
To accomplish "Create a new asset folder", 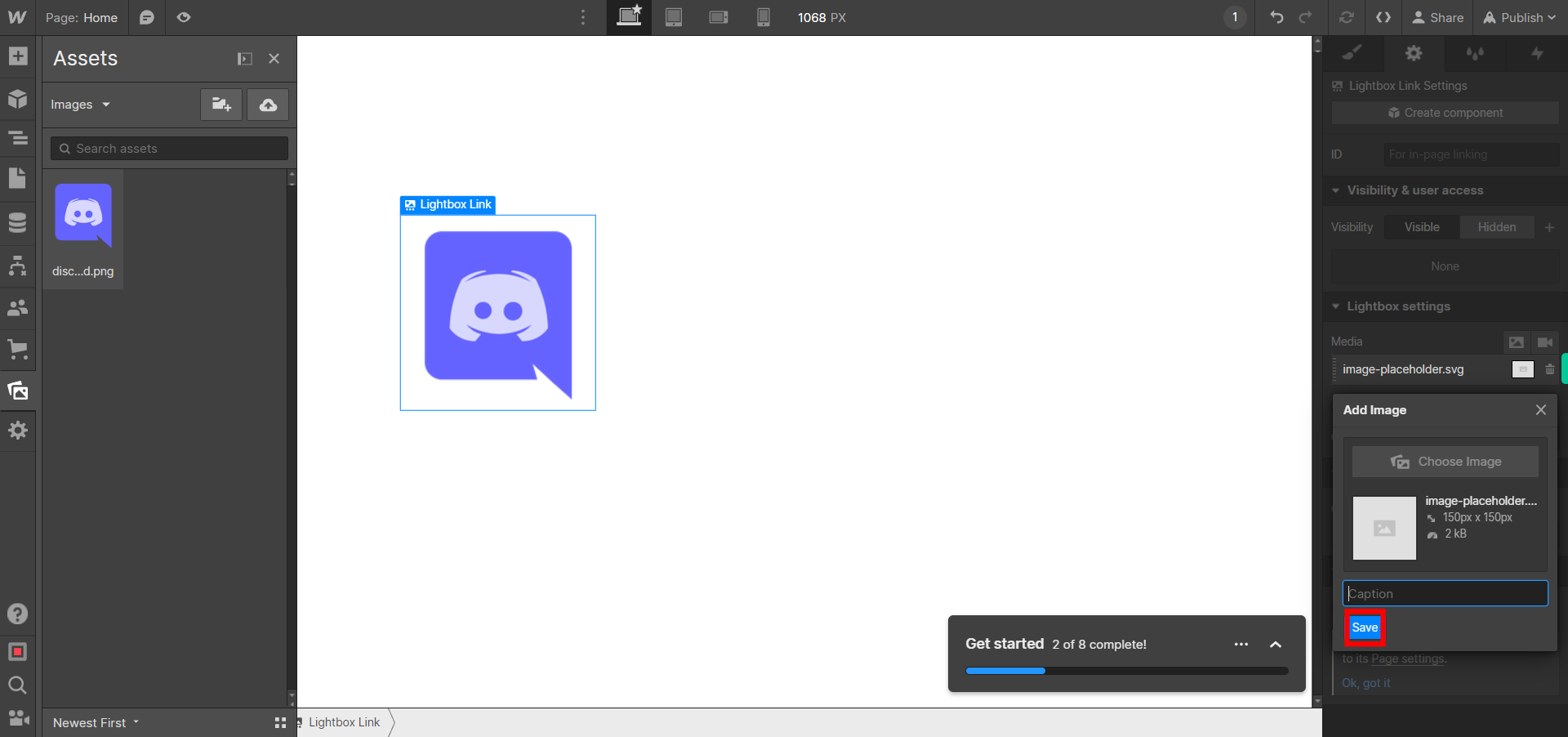I will pos(221,105).
